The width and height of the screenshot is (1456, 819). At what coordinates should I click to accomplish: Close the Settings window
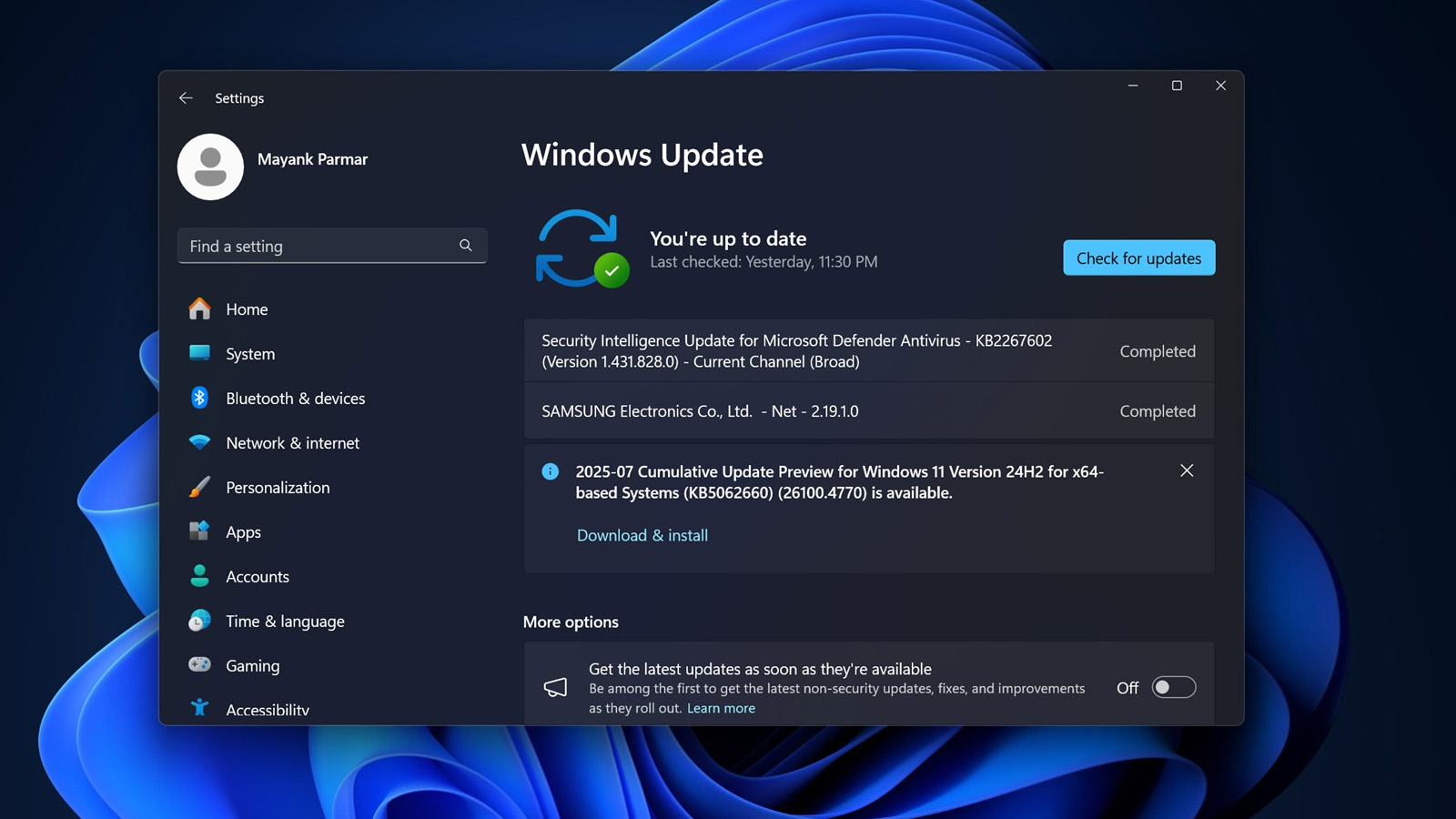click(x=1221, y=86)
